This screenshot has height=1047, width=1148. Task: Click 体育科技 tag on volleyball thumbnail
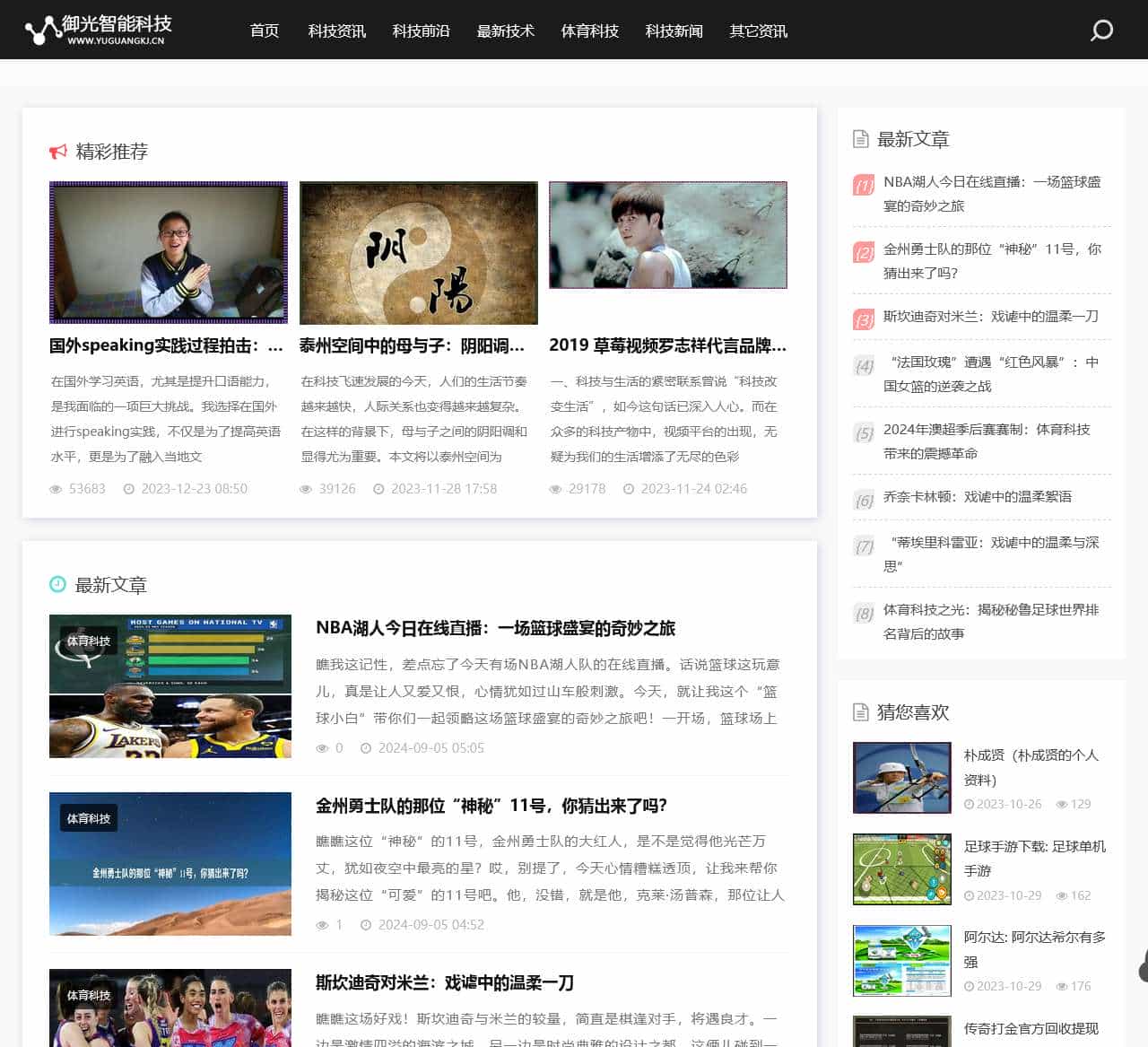89,995
